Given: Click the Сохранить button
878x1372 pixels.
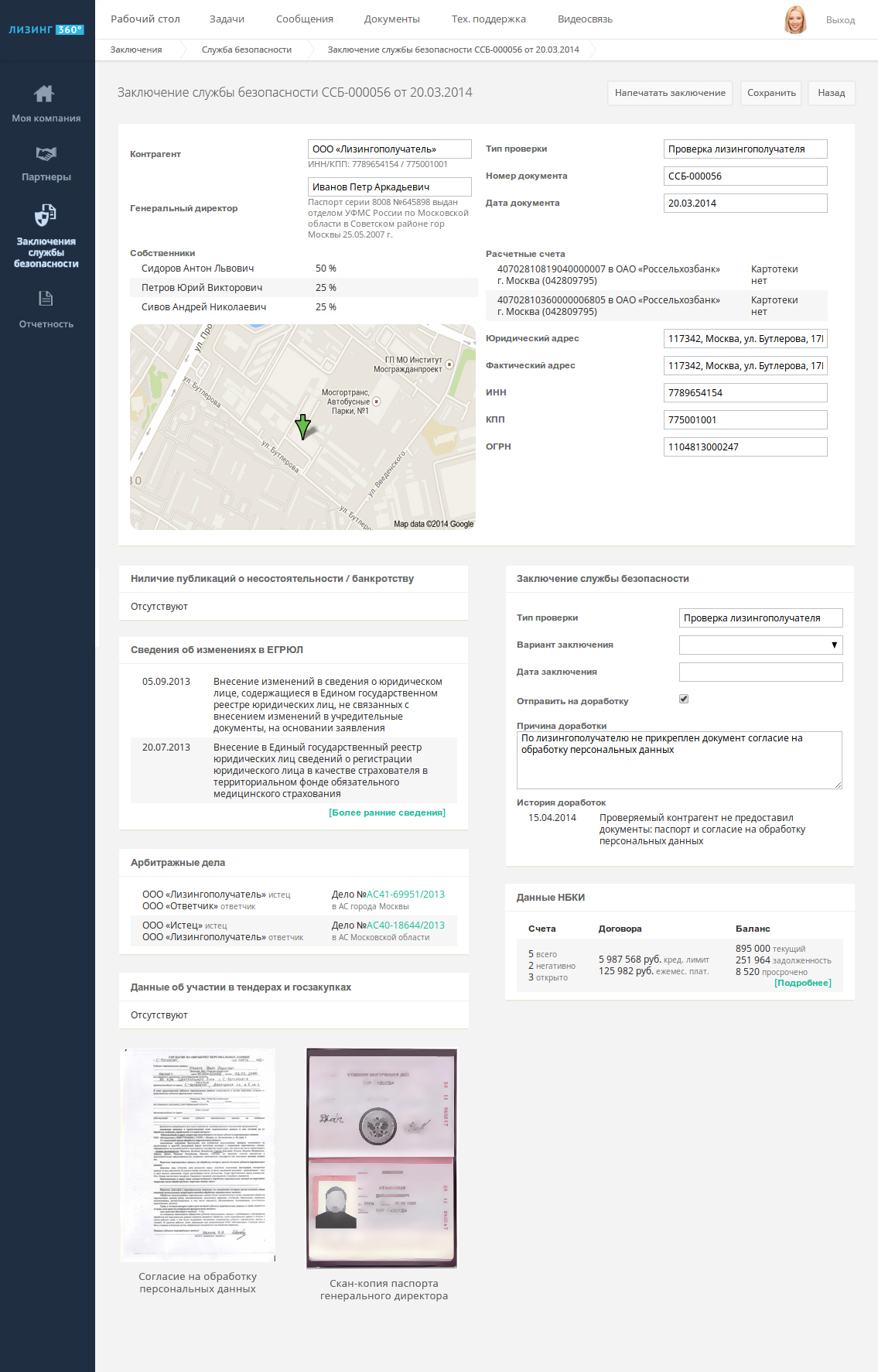Looking at the screenshot, I should tap(771, 93).
